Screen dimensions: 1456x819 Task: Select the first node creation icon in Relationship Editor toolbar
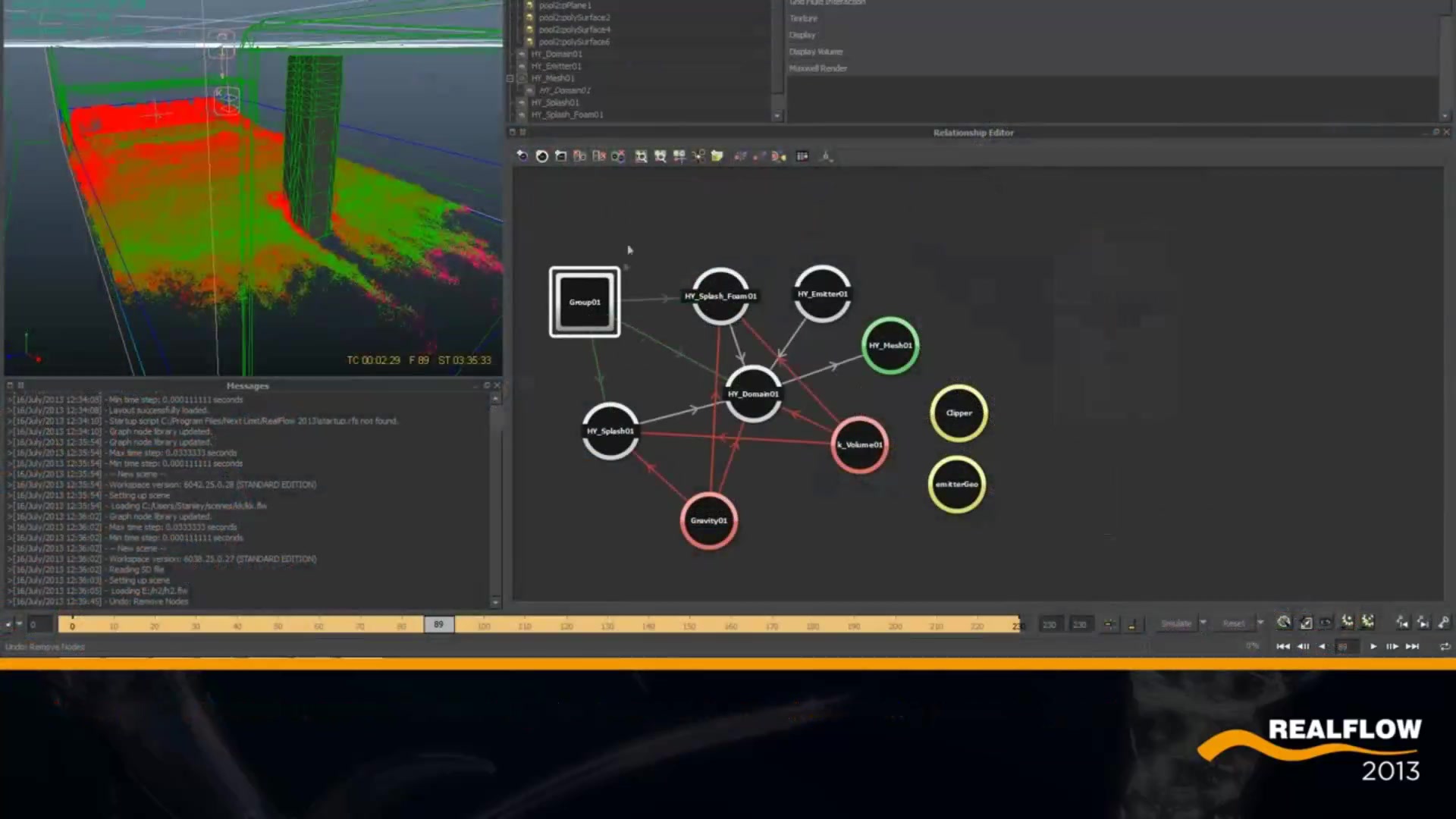[x=523, y=156]
